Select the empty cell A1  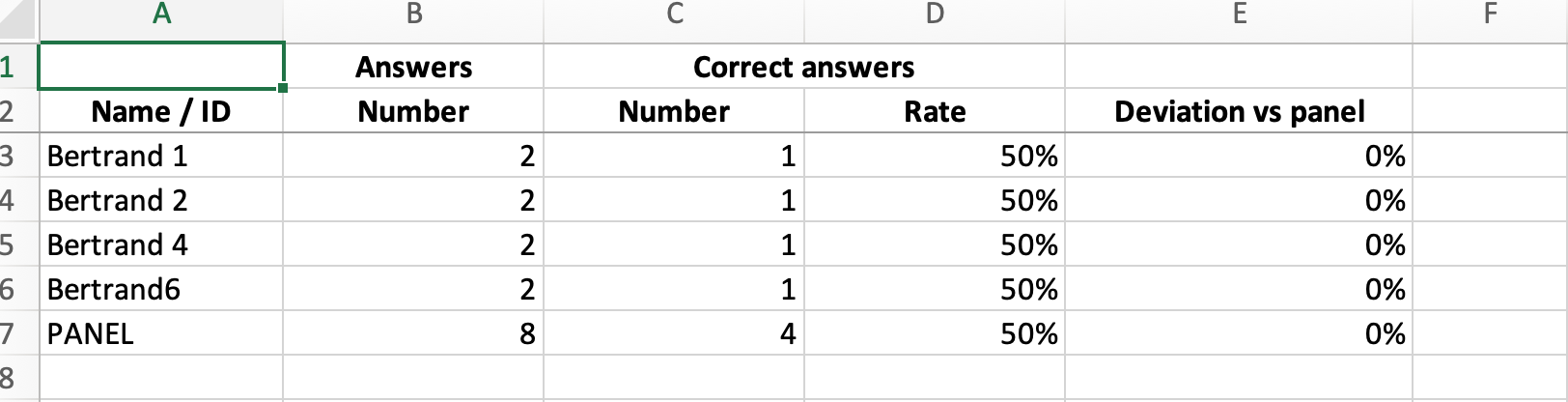point(161,67)
